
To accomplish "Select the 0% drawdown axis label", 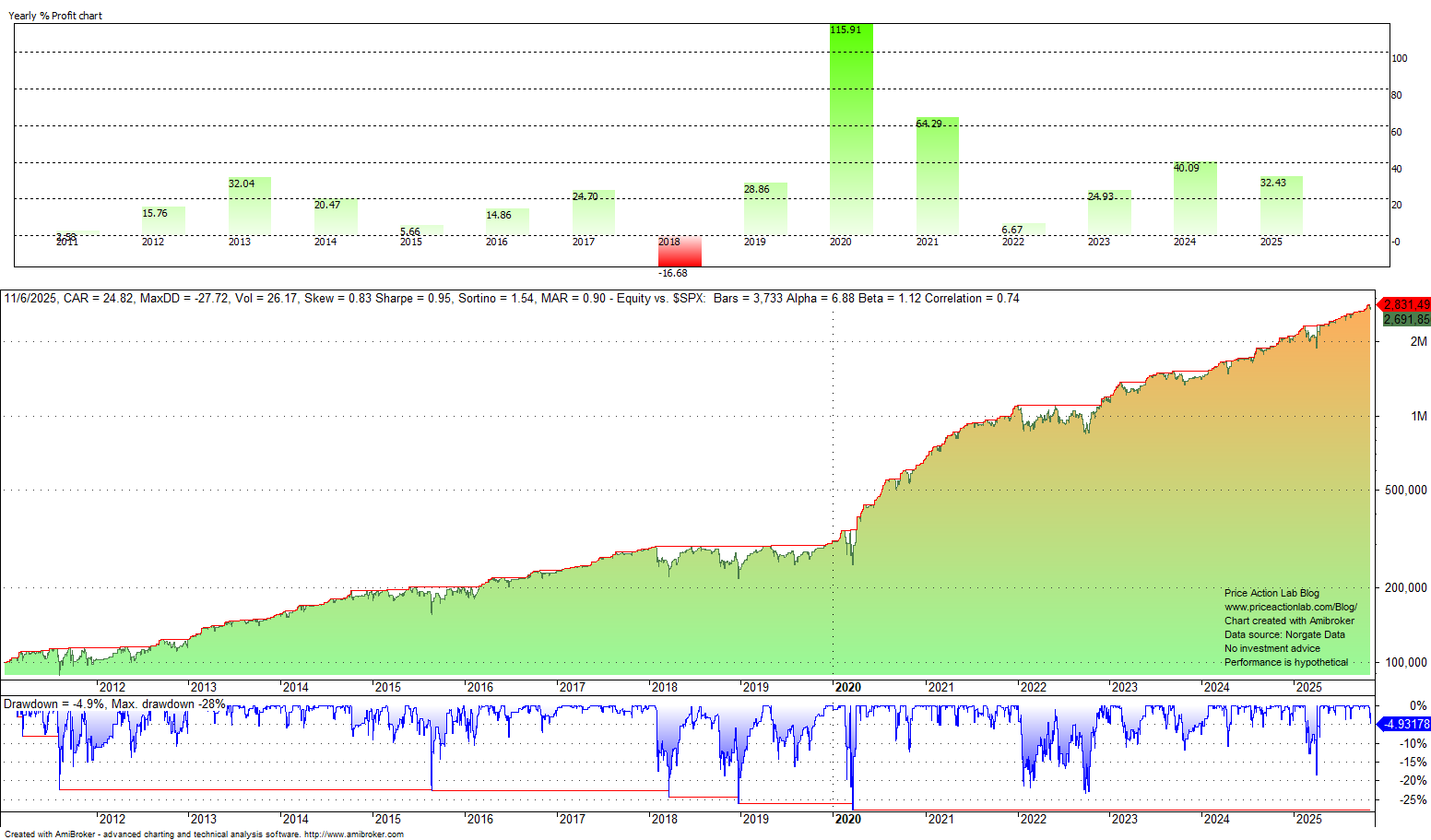I will coord(1418,706).
